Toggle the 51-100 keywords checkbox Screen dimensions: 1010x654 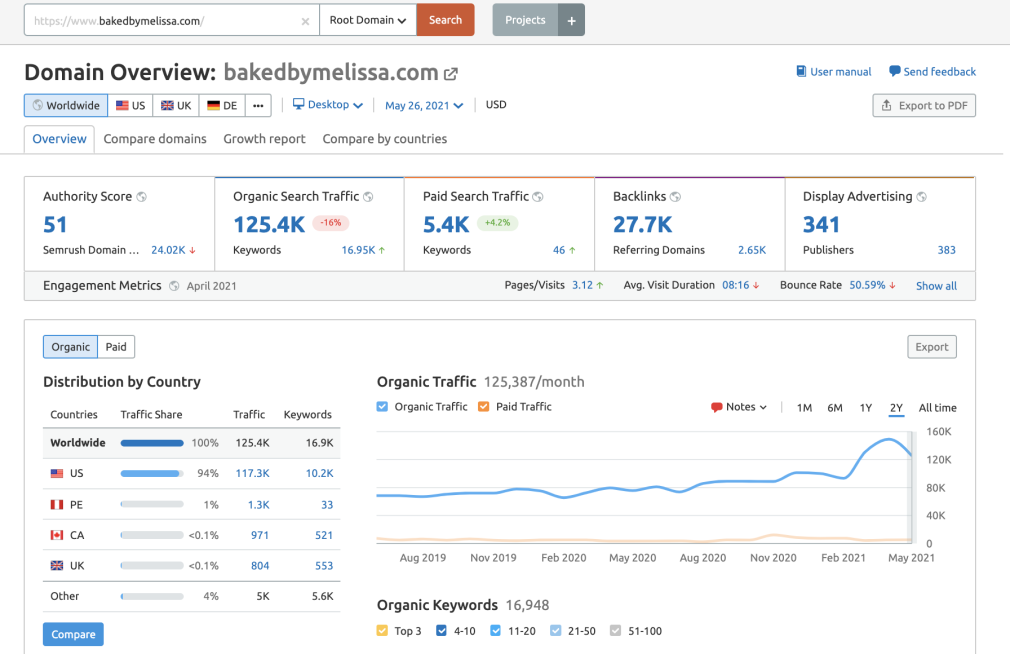click(x=615, y=631)
